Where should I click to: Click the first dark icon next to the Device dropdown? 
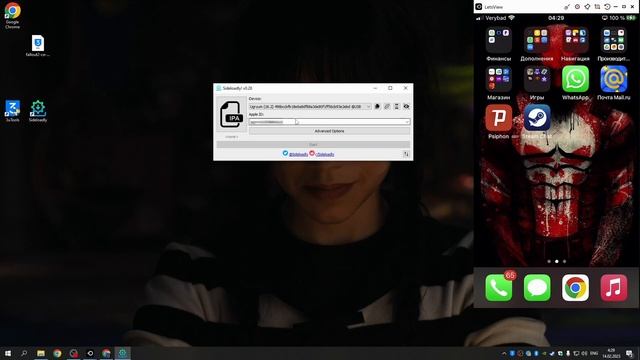(x=377, y=107)
